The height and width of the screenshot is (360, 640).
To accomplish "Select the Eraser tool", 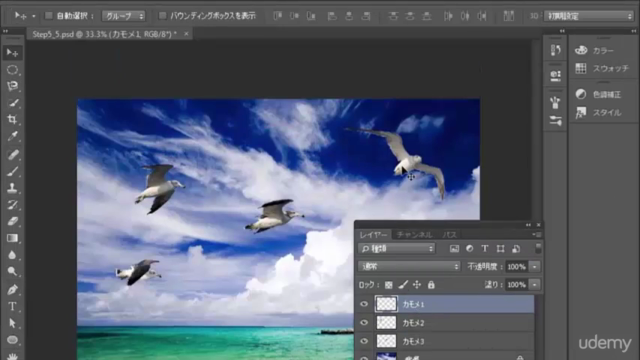I will click(x=12, y=222).
